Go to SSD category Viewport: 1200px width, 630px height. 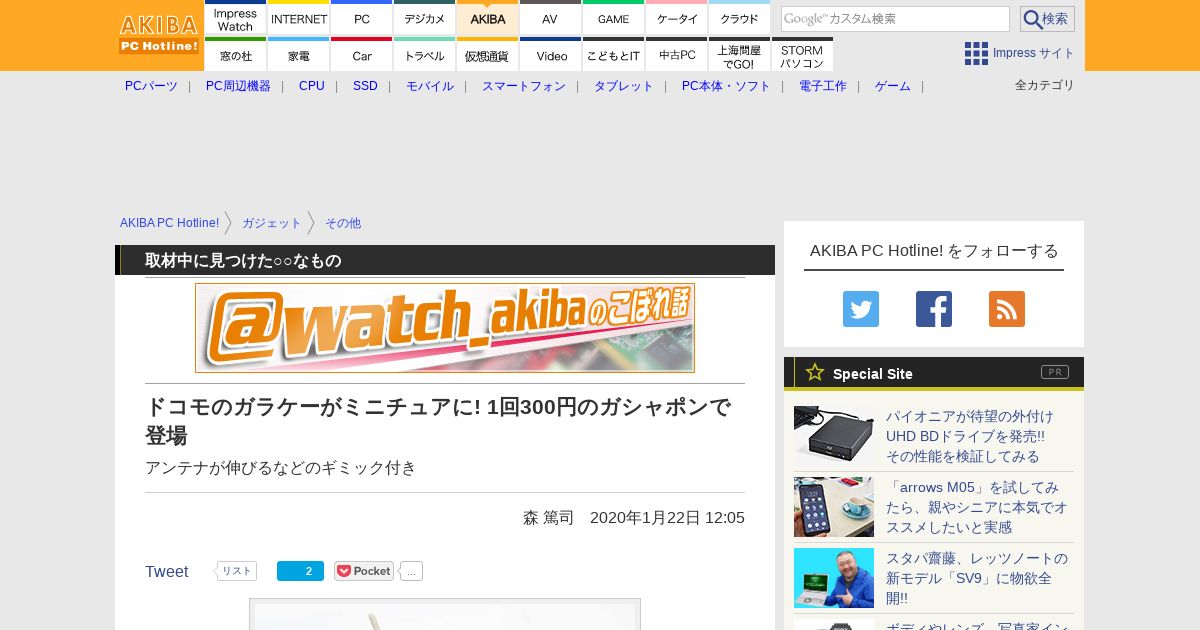(x=365, y=86)
